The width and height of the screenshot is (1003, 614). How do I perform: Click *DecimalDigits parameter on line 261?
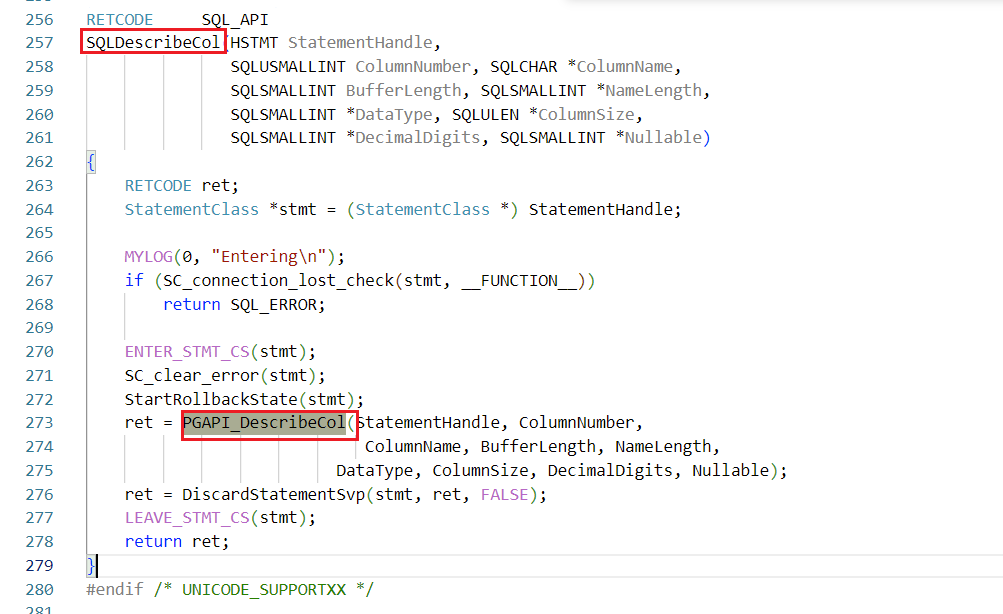(413, 138)
